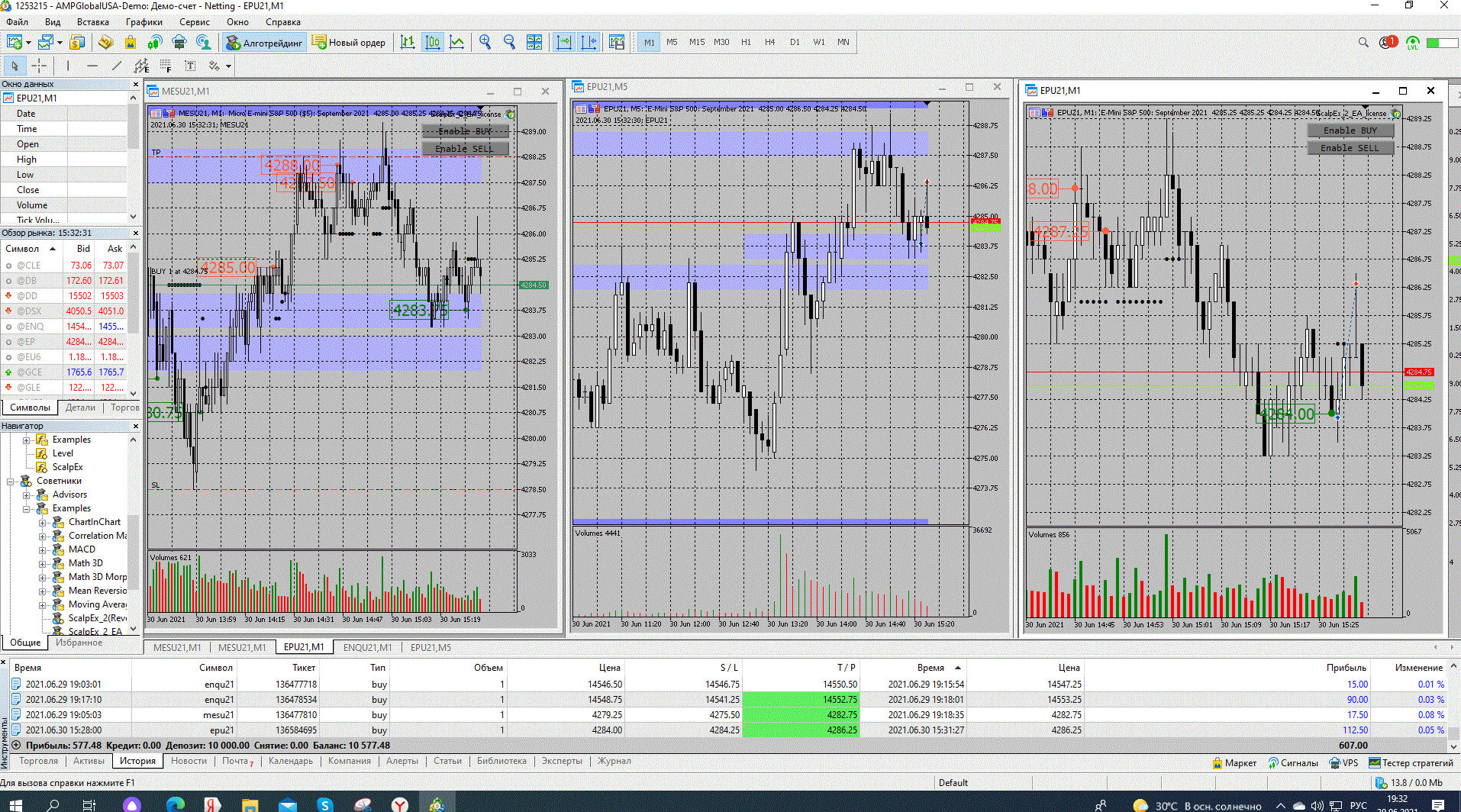1461x812 pixels.
Task: Expand the MACD folder in Navigator
Action: pyautogui.click(x=43, y=549)
